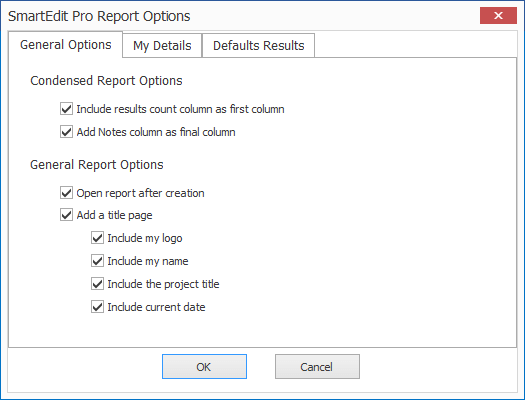Uncheck the Add a title page option

pos(66,215)
